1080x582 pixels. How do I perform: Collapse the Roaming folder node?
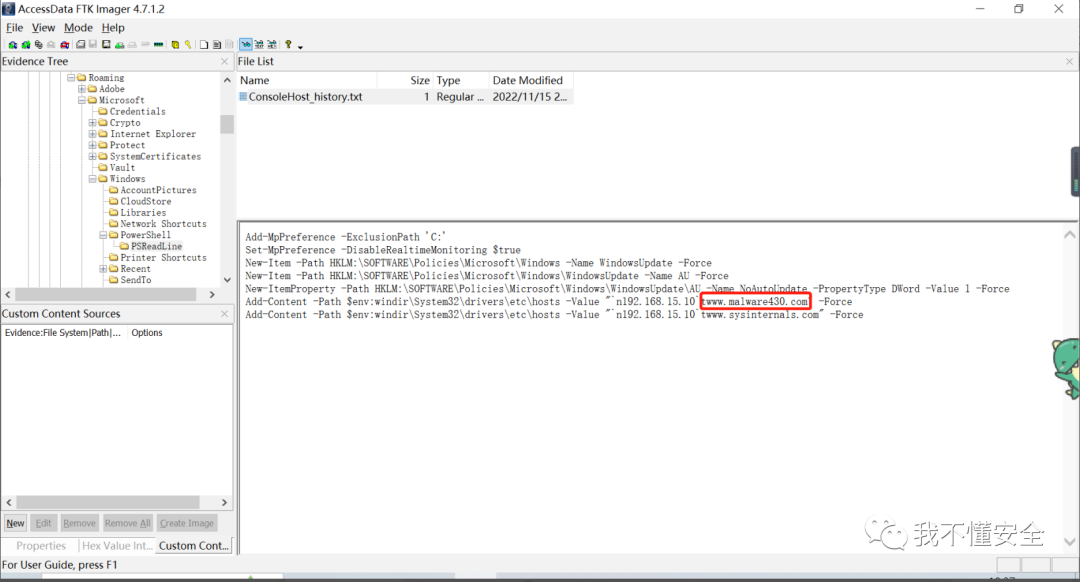pos(71,78)
